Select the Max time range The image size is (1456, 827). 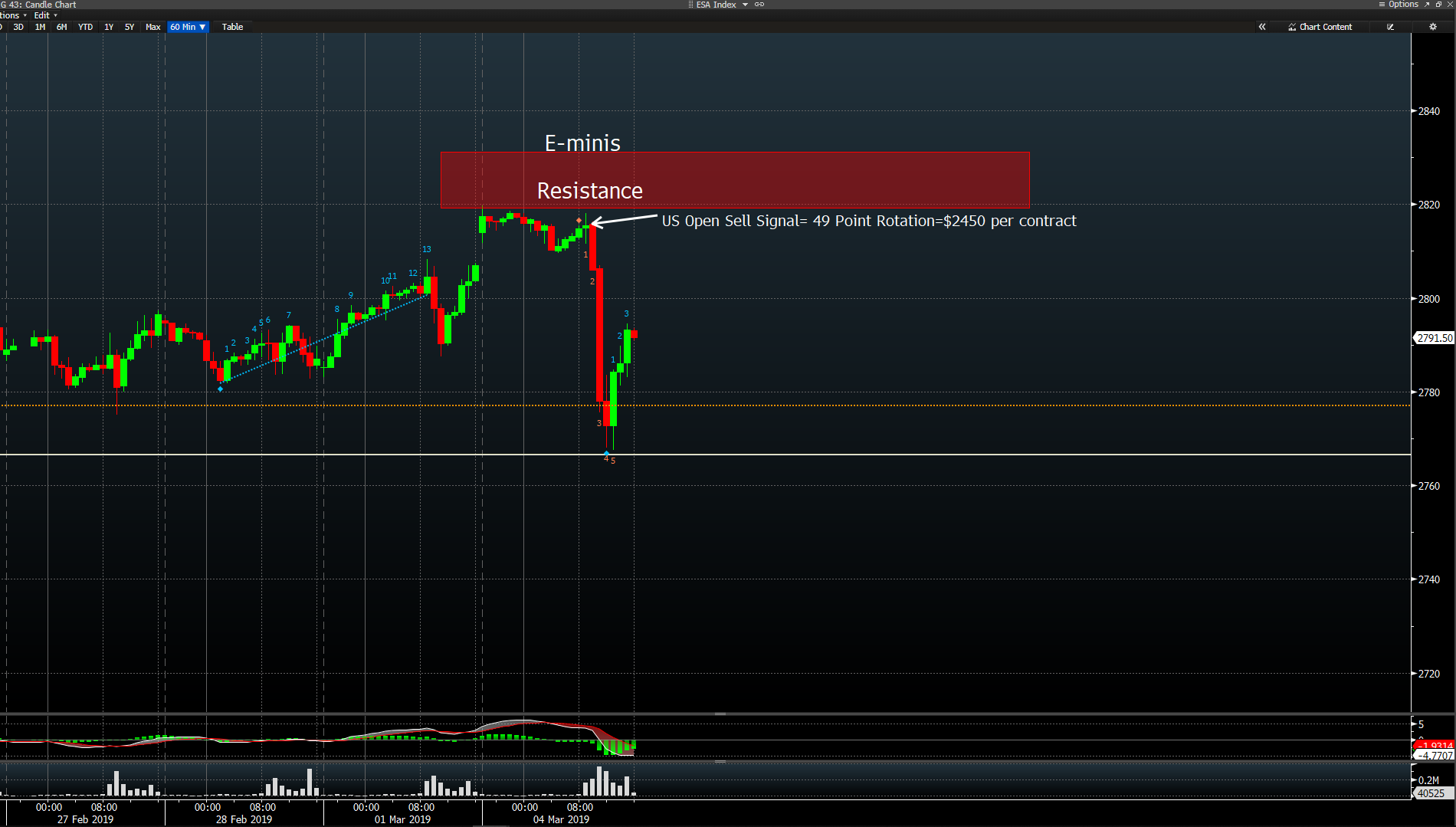point(153,27)
